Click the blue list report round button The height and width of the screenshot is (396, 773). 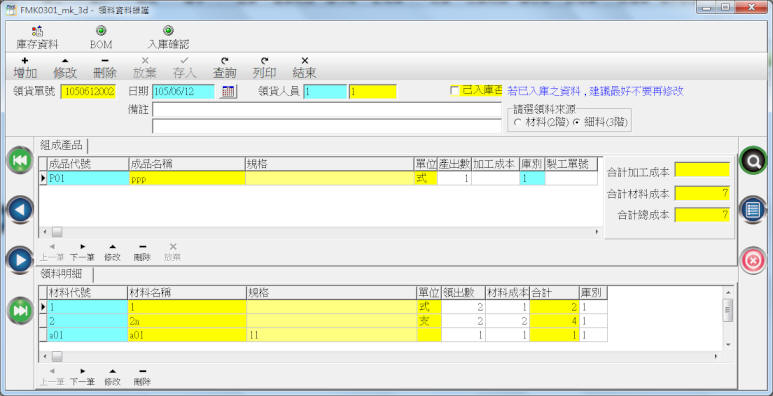[753, 210]
